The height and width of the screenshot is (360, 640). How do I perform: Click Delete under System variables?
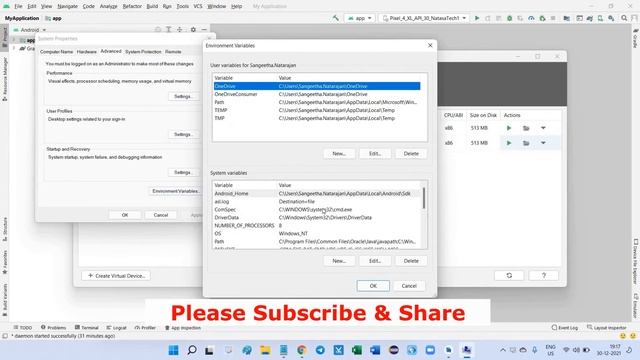coord(411,261)
